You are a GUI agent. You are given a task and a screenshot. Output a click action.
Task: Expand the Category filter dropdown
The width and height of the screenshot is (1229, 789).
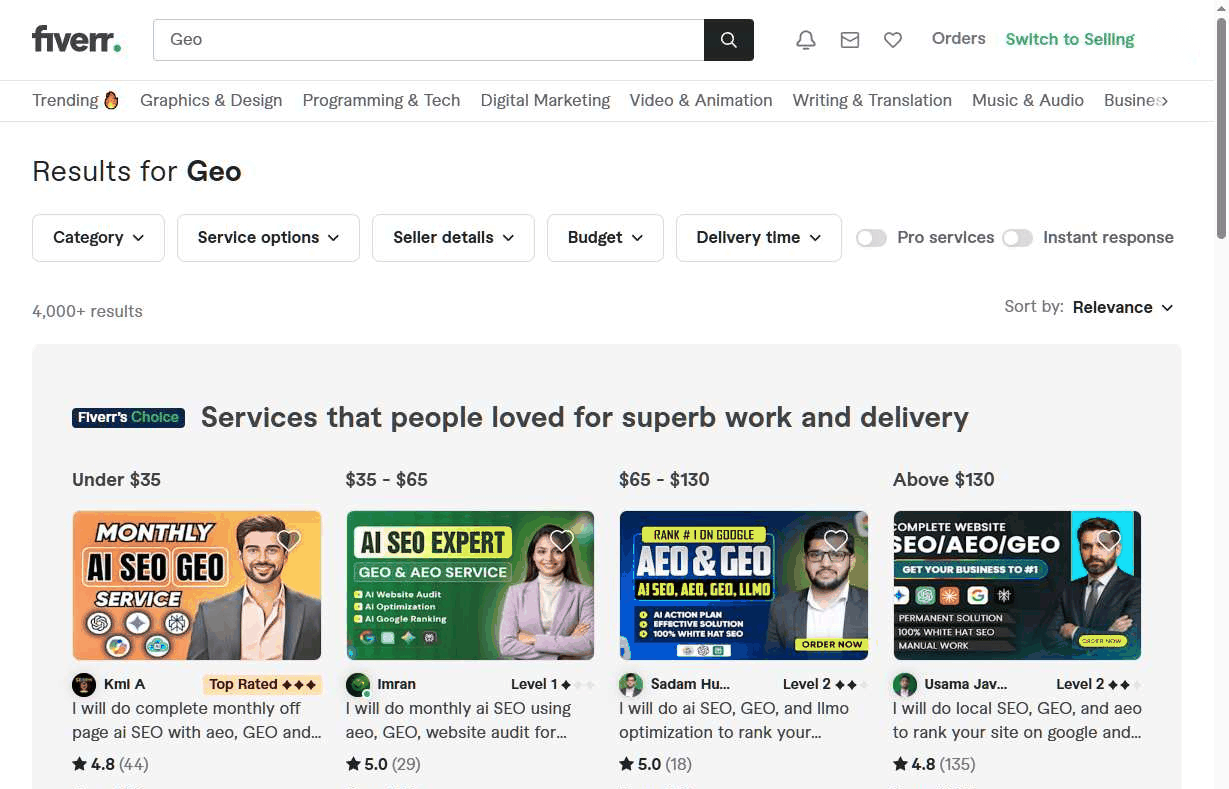coord(98,238)
